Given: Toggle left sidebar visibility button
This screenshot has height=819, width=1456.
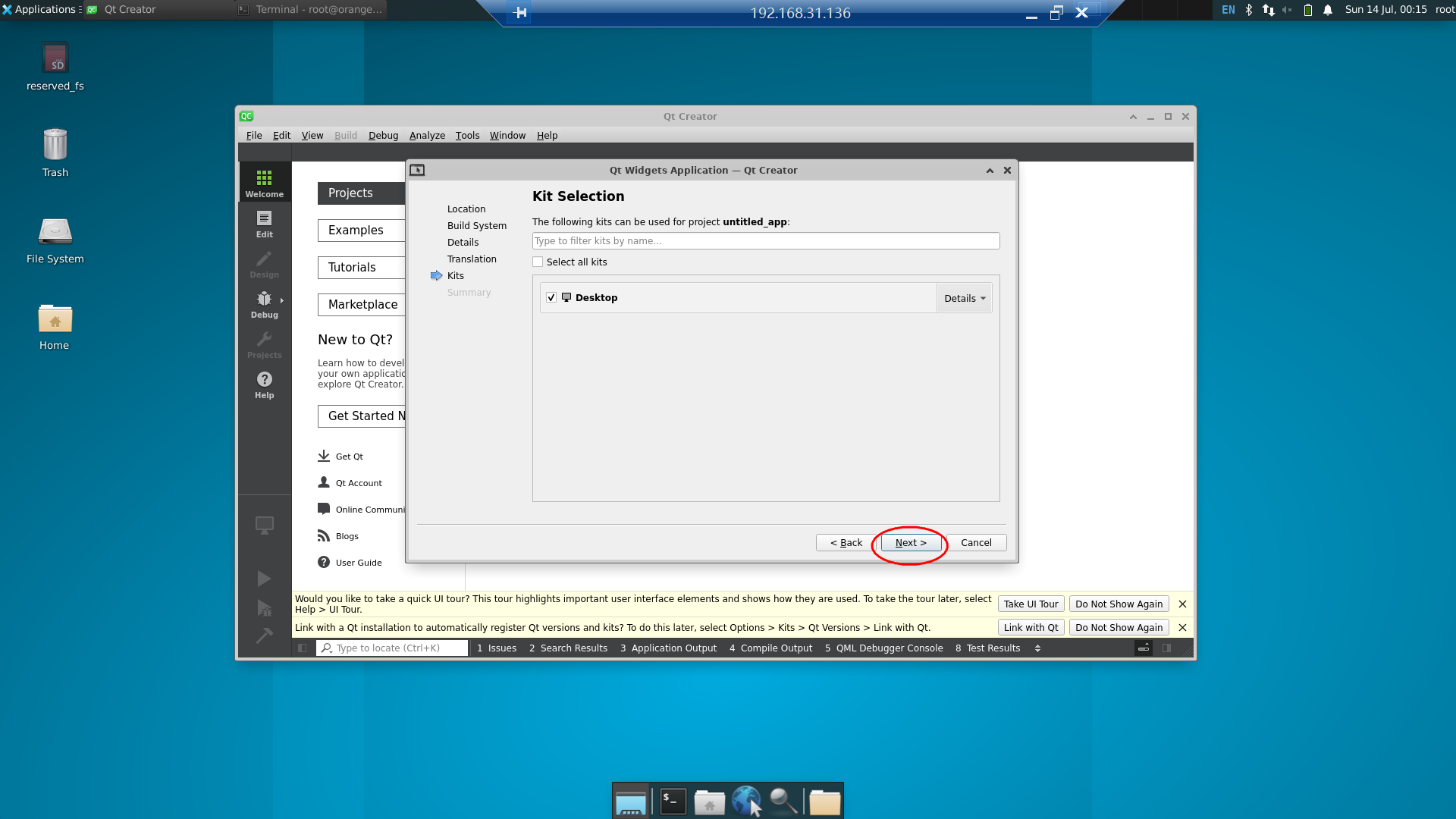Looking at the screenshot, I should 303,648.
